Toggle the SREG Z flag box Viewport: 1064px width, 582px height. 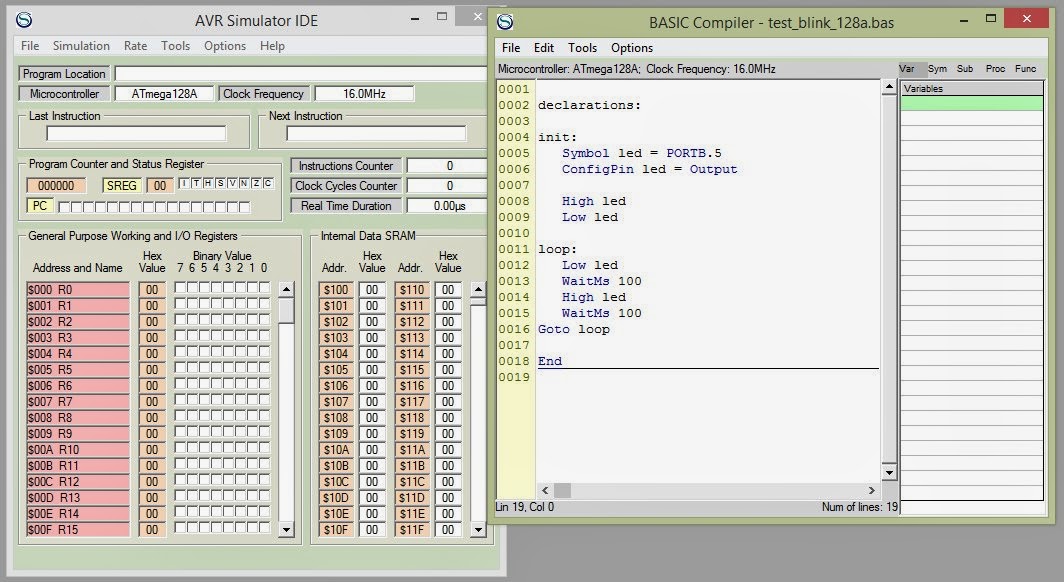(x=256, y=183)
